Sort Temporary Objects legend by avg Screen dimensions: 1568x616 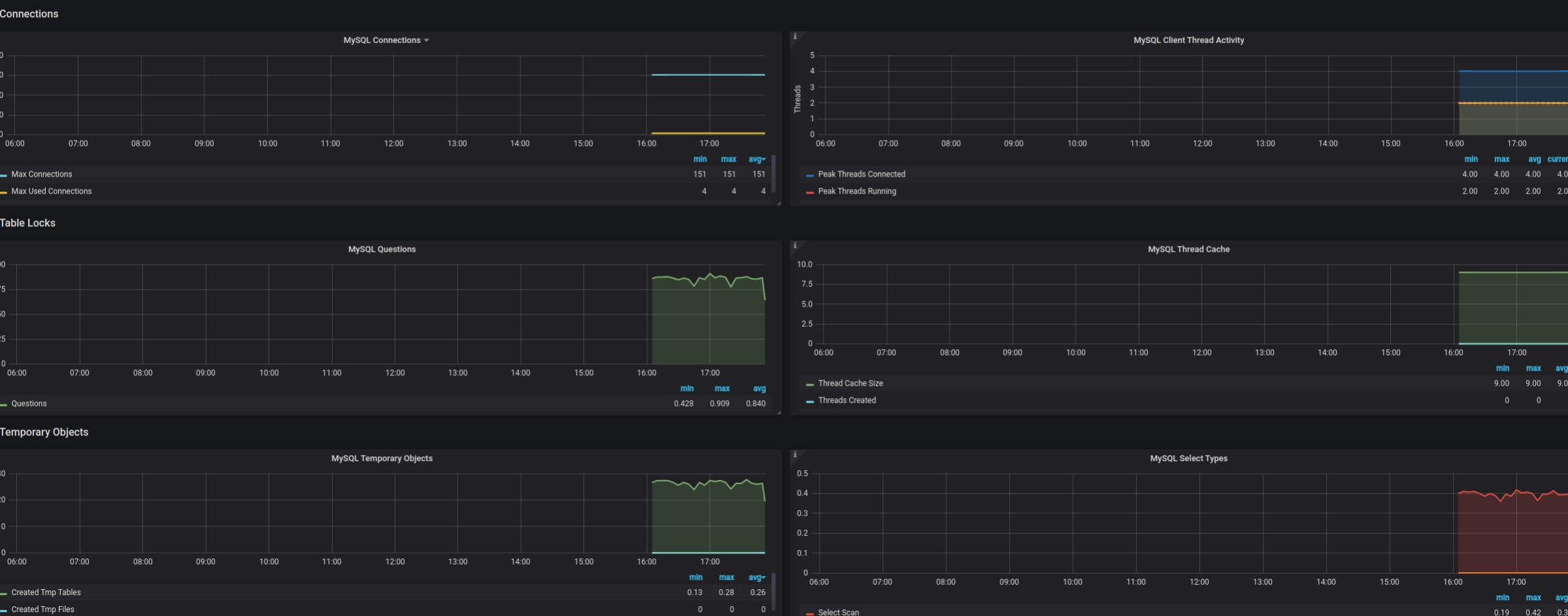pos(756,577)
